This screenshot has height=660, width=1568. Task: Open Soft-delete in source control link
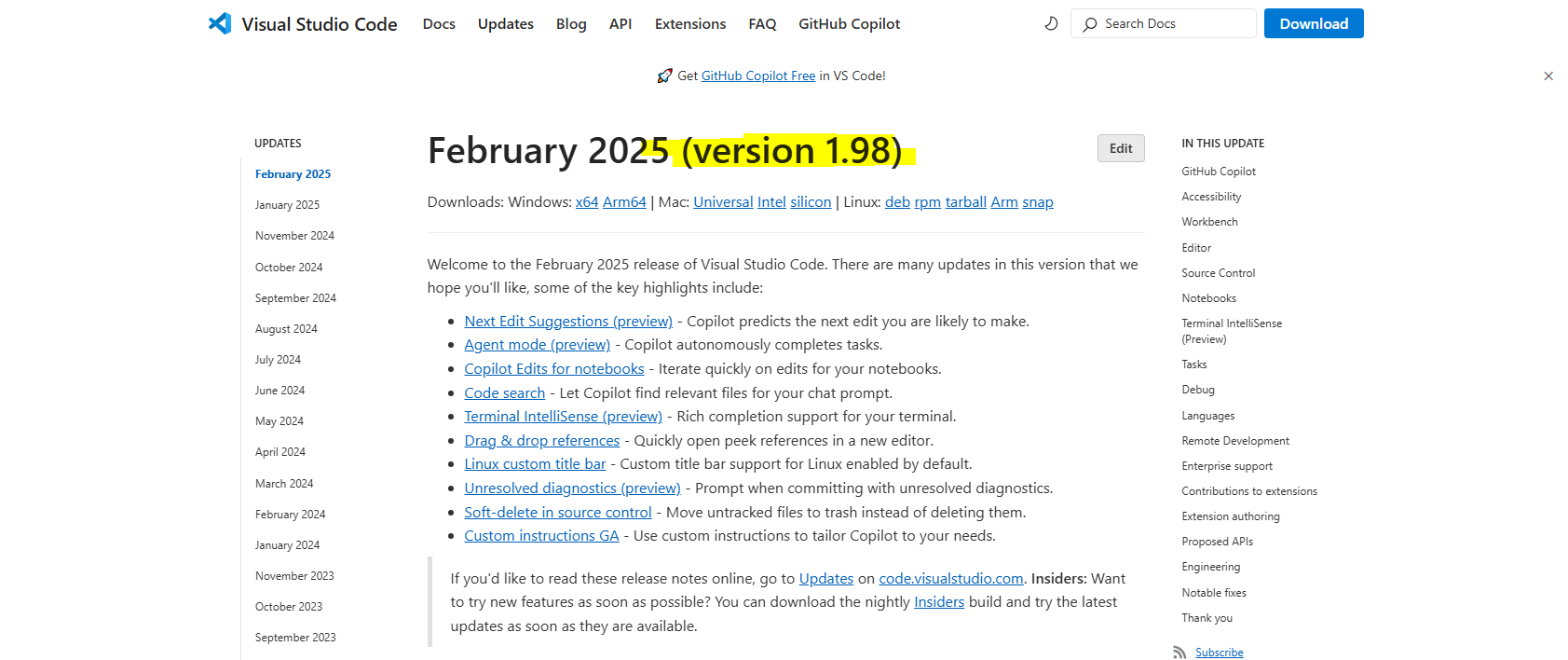click(x=558, y=513)
